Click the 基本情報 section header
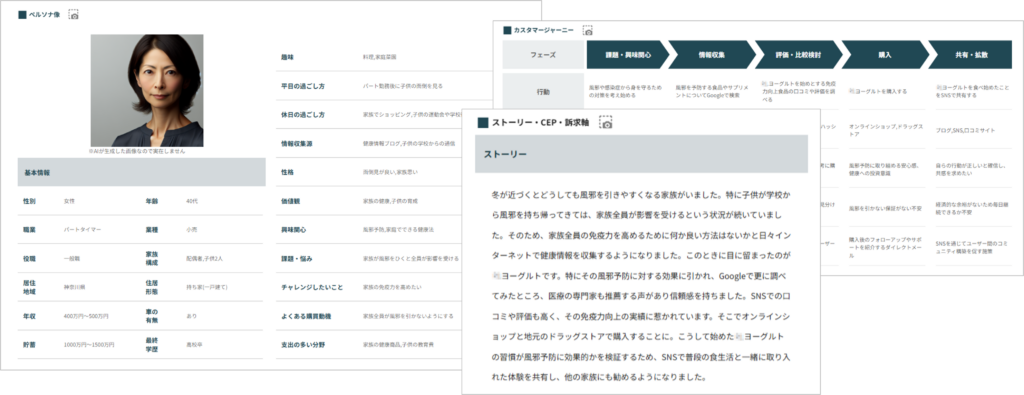Viewport: 1024px width, 395px height. coord(142,172)
